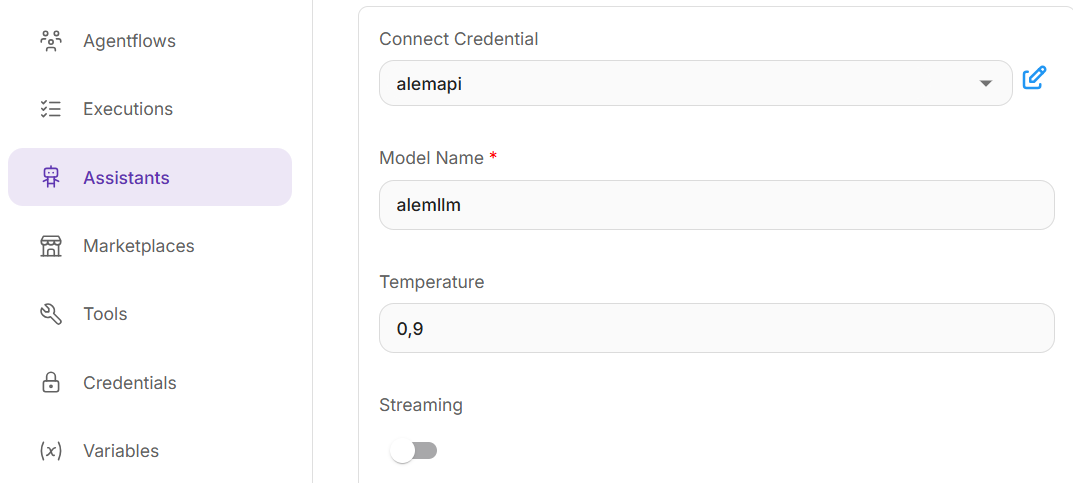1073x483 pixels.
Task: Click into the Temperature field showing 0,9
Action: 716,328
